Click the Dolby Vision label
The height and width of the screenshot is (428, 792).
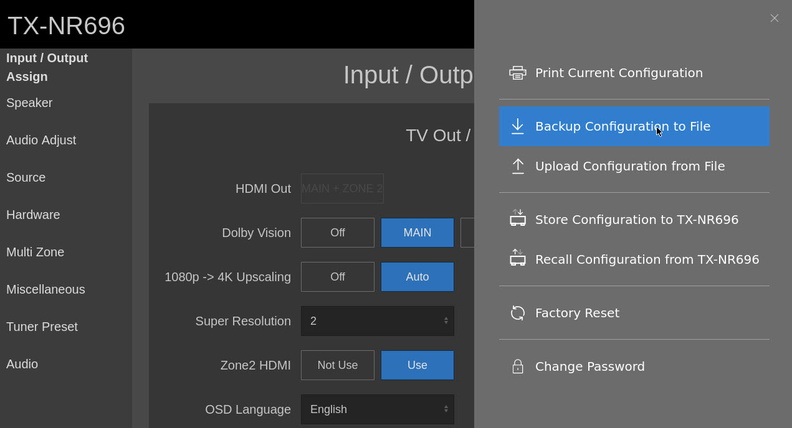256,233
